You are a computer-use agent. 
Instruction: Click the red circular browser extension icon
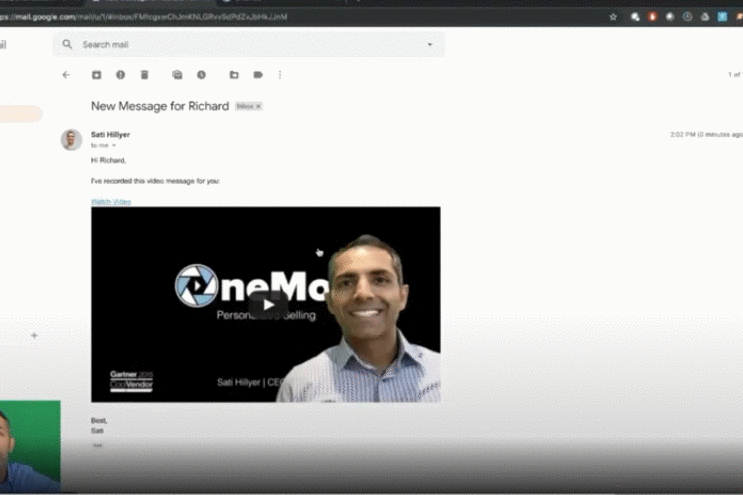(652, 17)
